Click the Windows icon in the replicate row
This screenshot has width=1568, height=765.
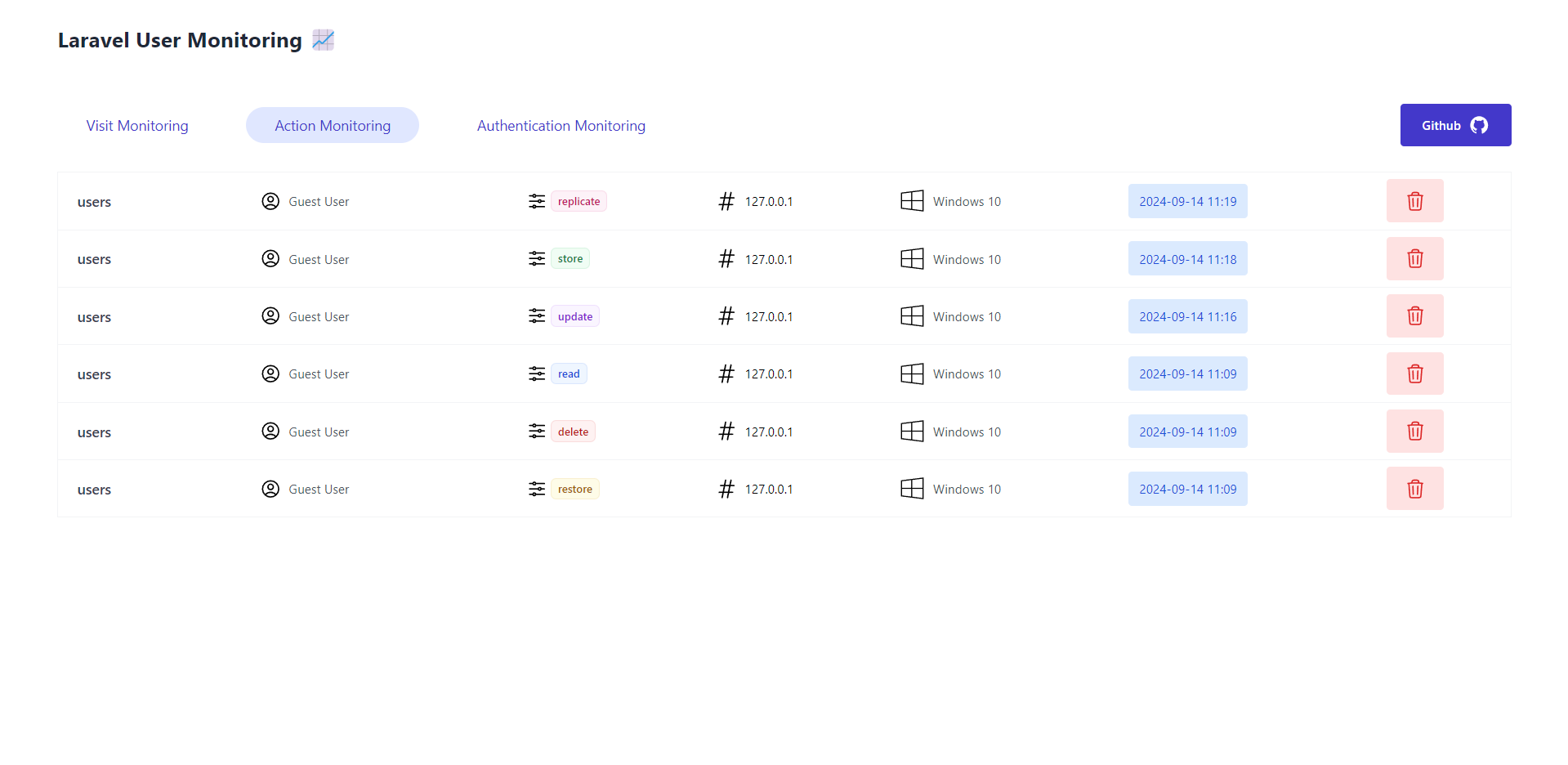coord(911,201)
